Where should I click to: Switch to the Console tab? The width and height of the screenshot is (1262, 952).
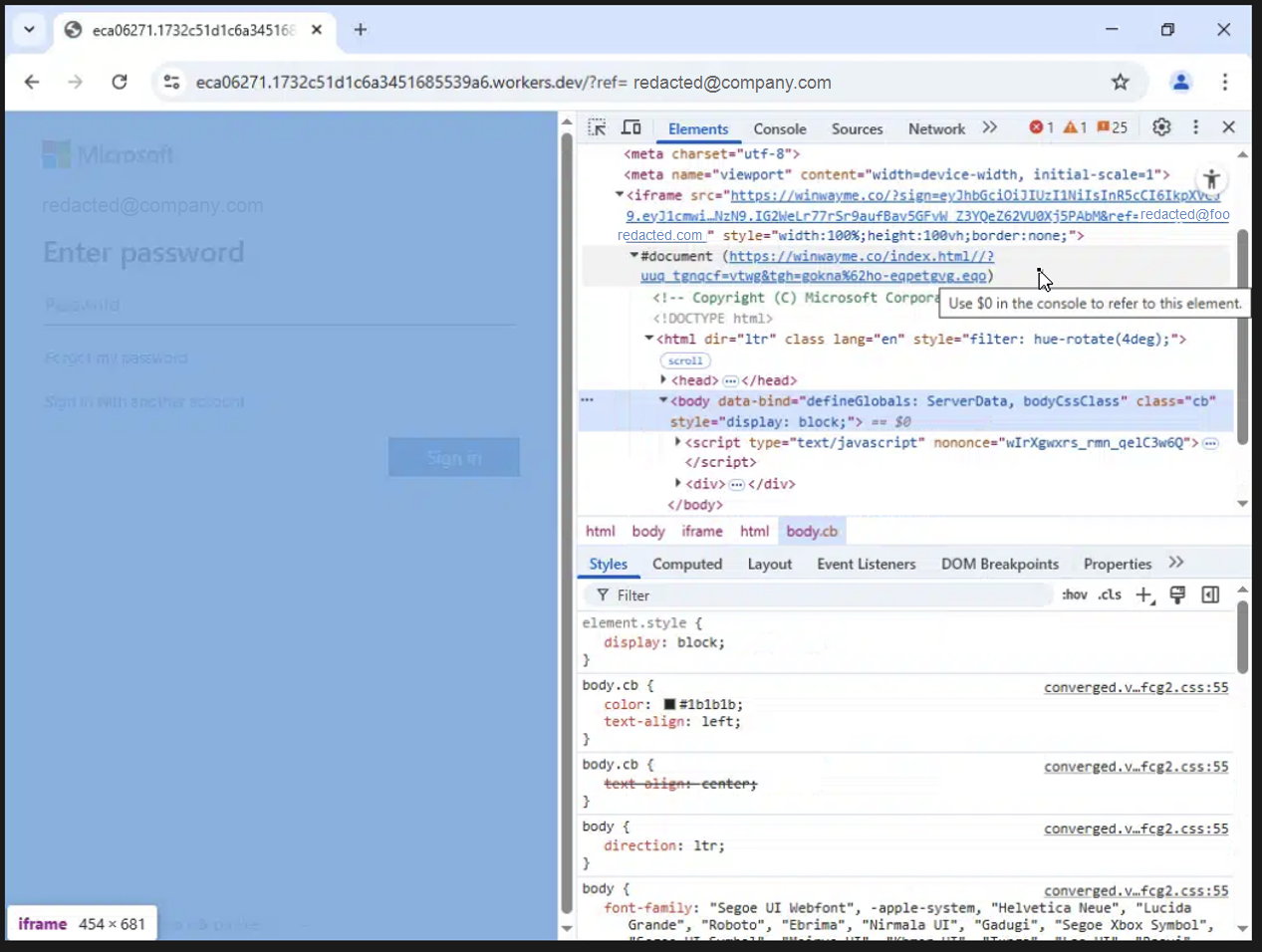click(780, 128)
